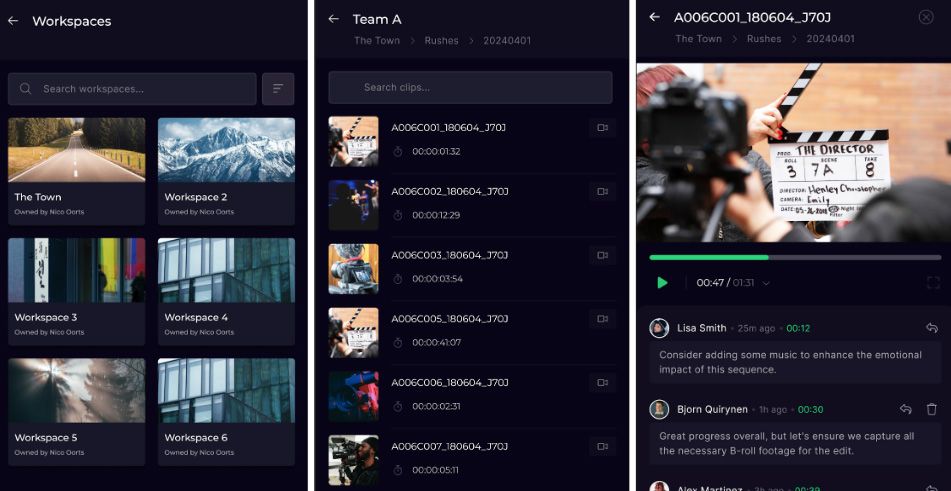The width and height of the screenshot is (951, 491).
Task: Click thumbnail of clip A006C006
Action: (x=354, y=396)
